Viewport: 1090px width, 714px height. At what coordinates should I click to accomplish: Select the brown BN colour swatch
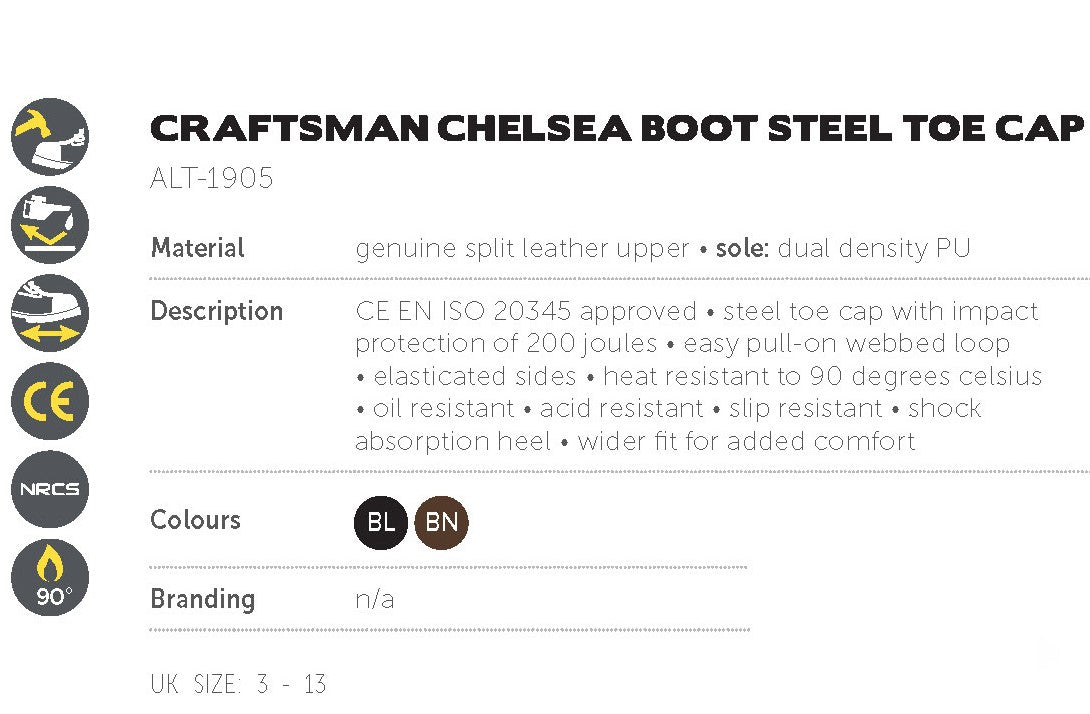pos(441,523)
